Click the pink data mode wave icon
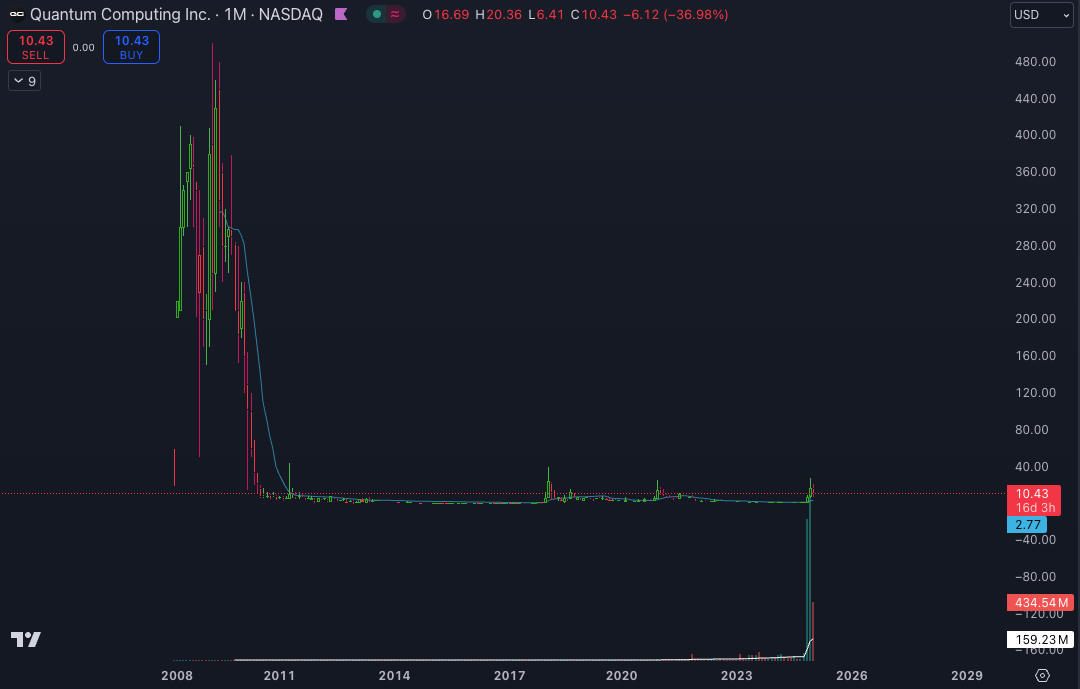Screen dimensions: 1080x689 [x=395, y=14]
